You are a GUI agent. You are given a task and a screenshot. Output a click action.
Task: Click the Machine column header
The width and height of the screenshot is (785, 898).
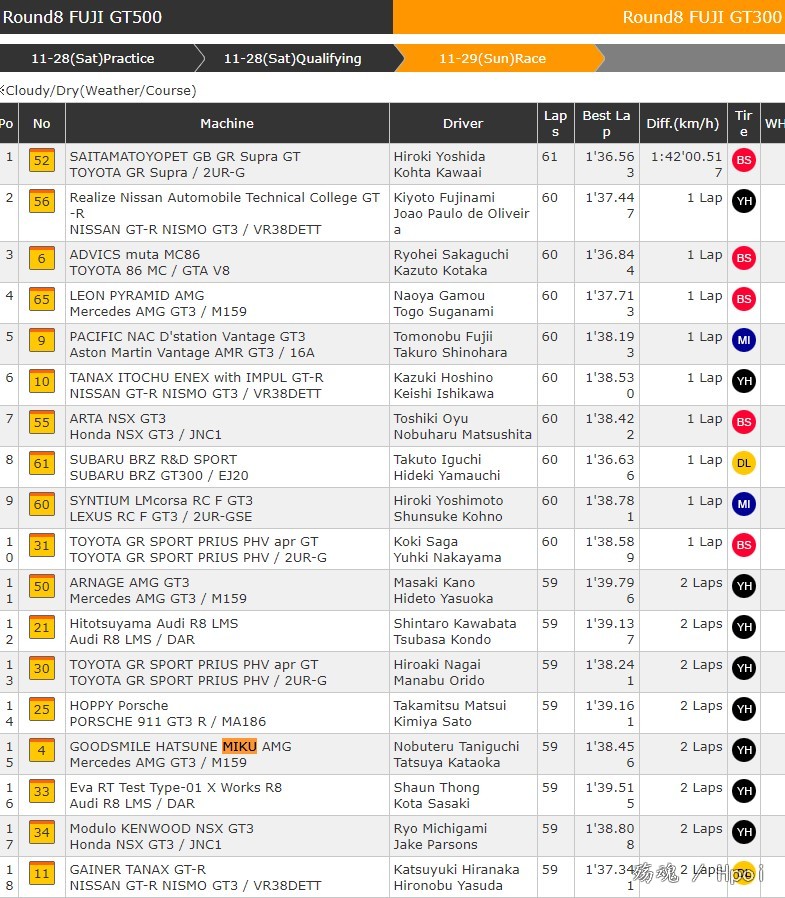pos(227,124)
